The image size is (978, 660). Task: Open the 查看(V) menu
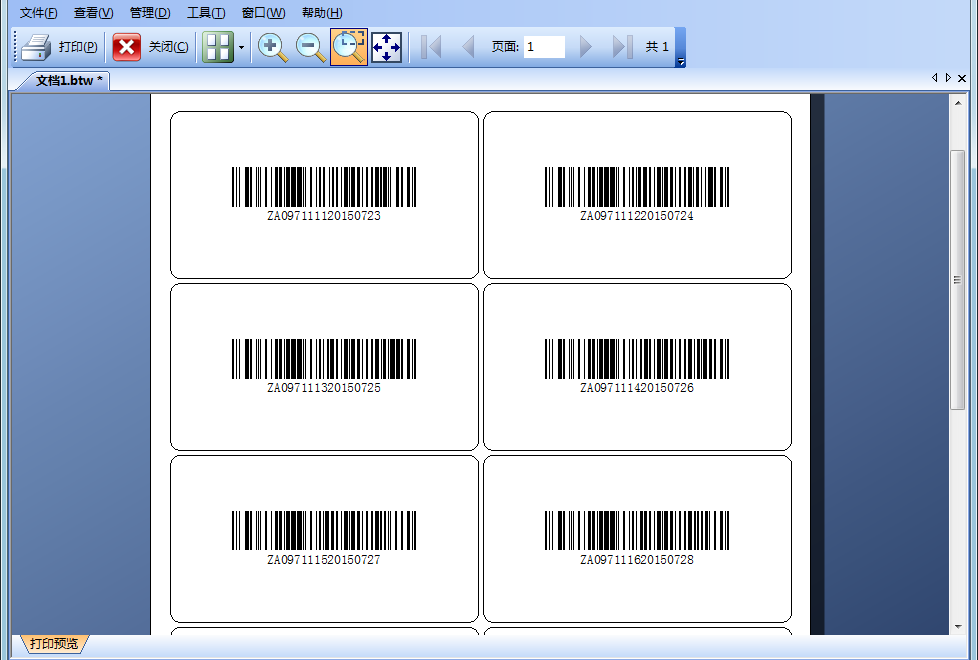pyautogui.click(x=94, y=12)
